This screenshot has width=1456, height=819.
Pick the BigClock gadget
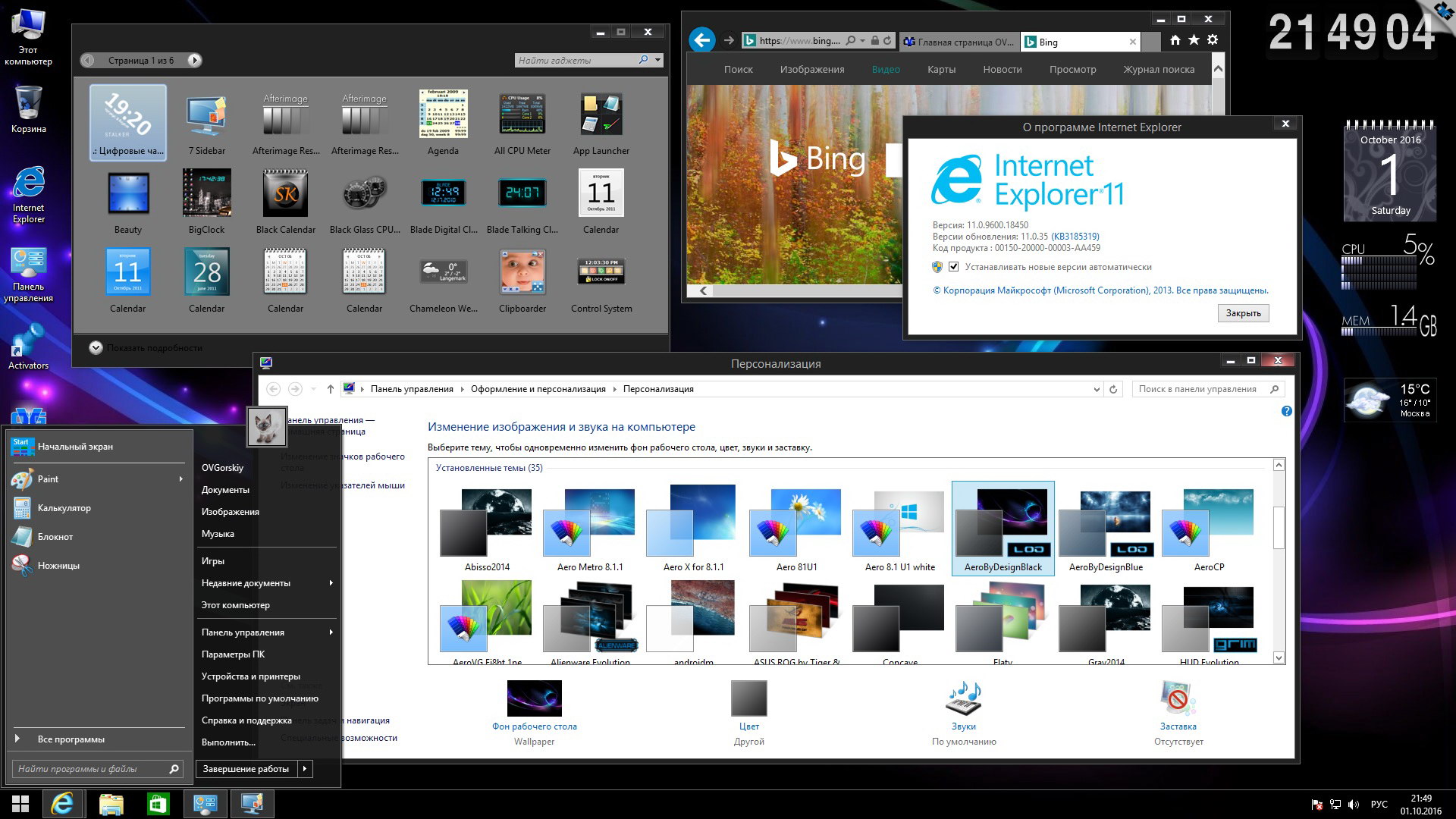point(206,201)
